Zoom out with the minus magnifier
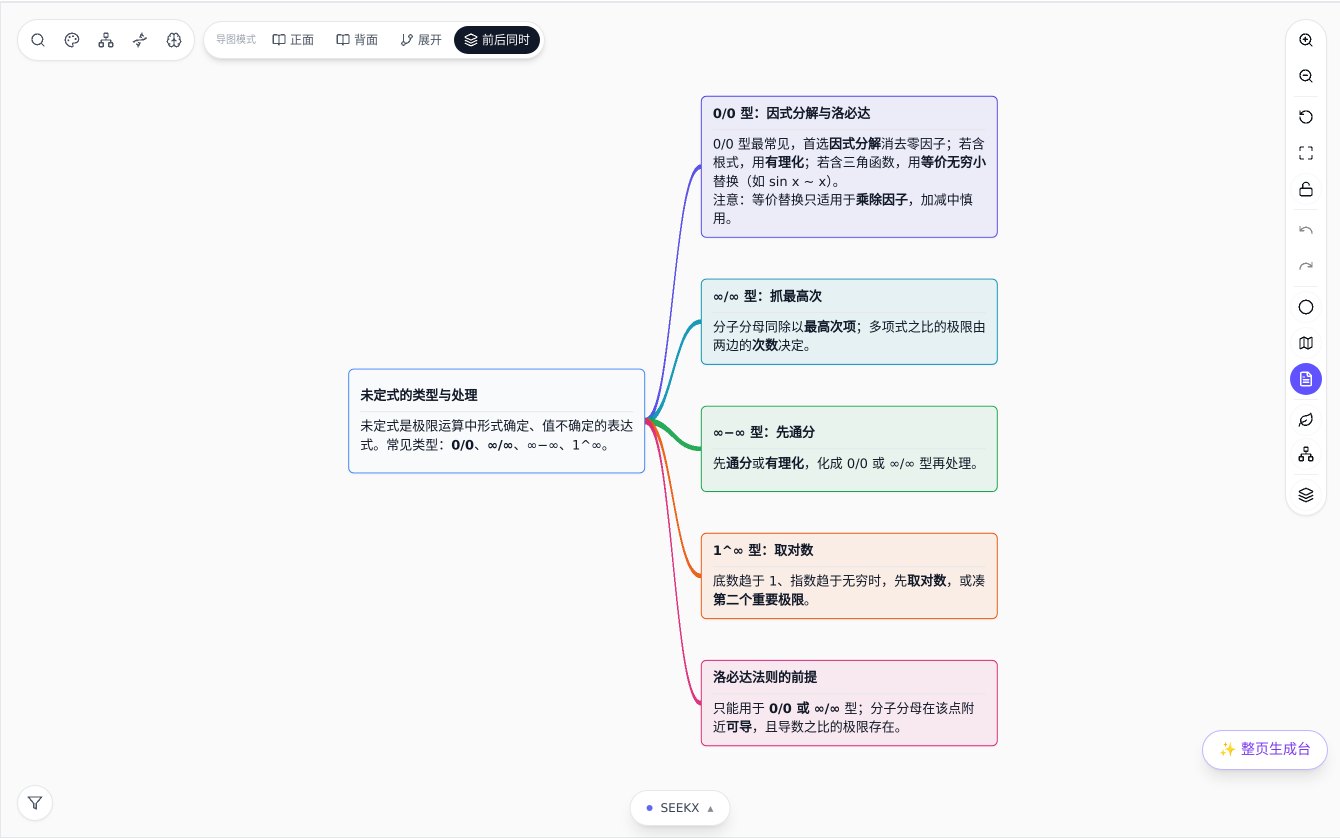Image resolution: width=1340 pixels, height=838 pixels. (1306, 76)
